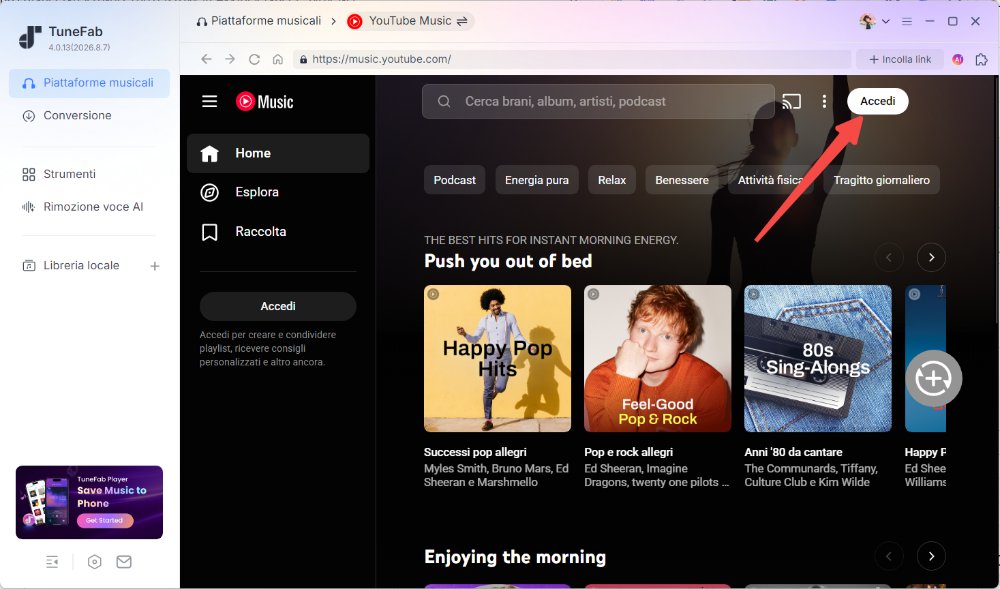
Task: Switch platform via YouTube Music selector
Action: click(x=408, y=21)
